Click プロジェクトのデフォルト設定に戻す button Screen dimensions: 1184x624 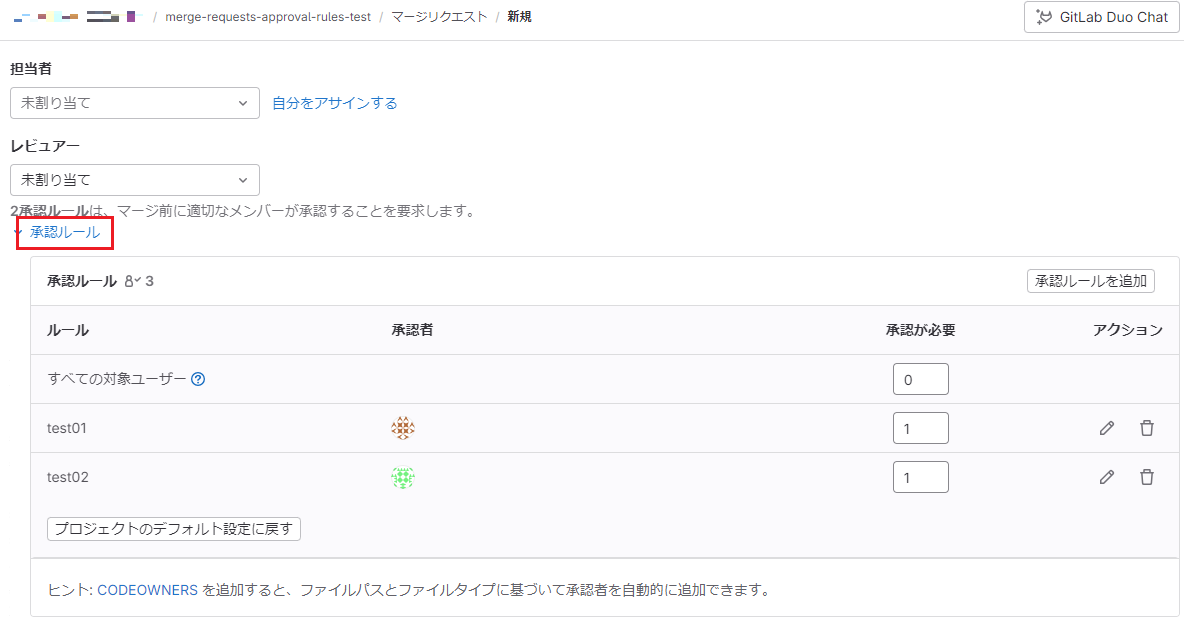(172, 529)
